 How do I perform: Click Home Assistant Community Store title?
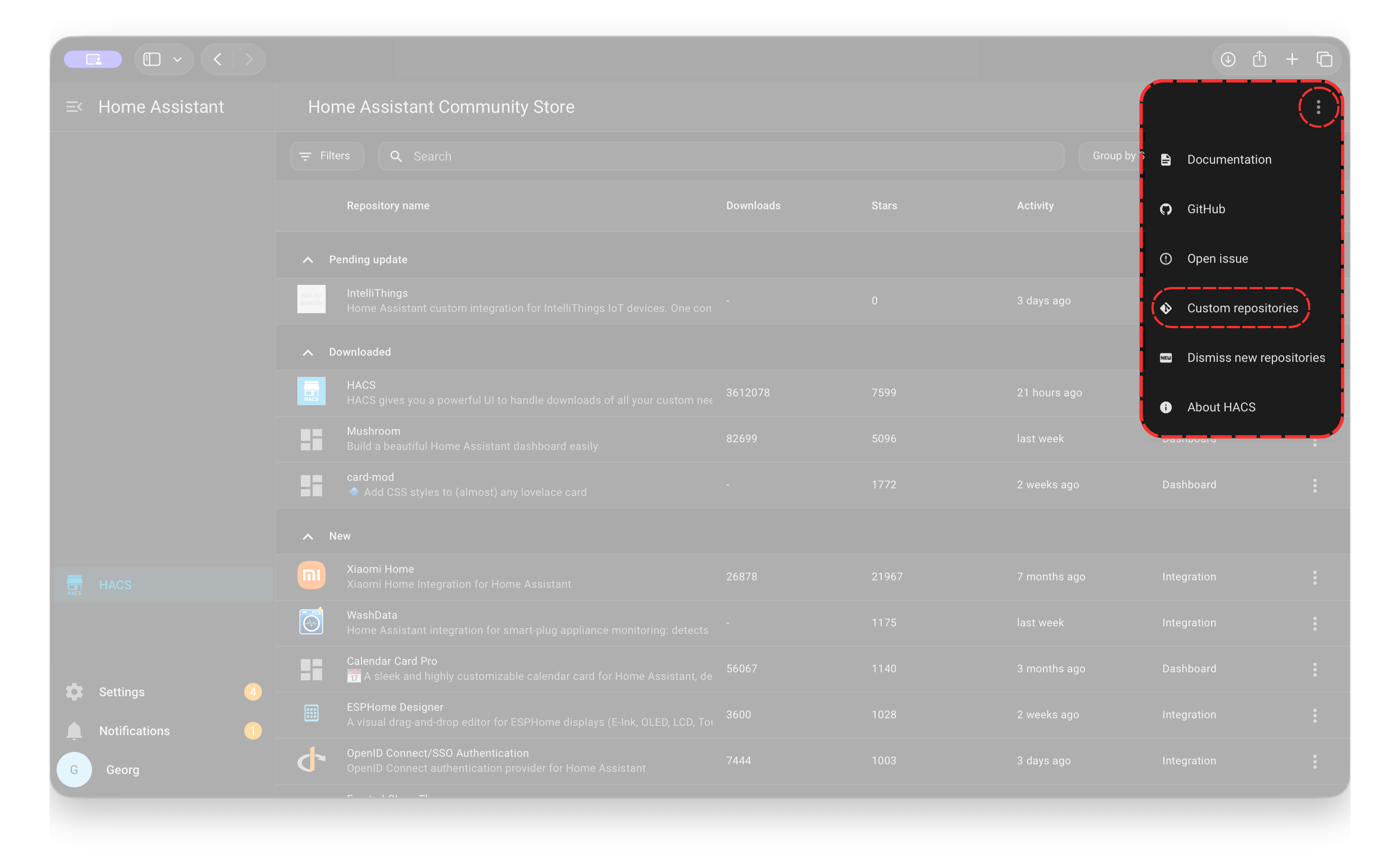(x=441, y=107)
